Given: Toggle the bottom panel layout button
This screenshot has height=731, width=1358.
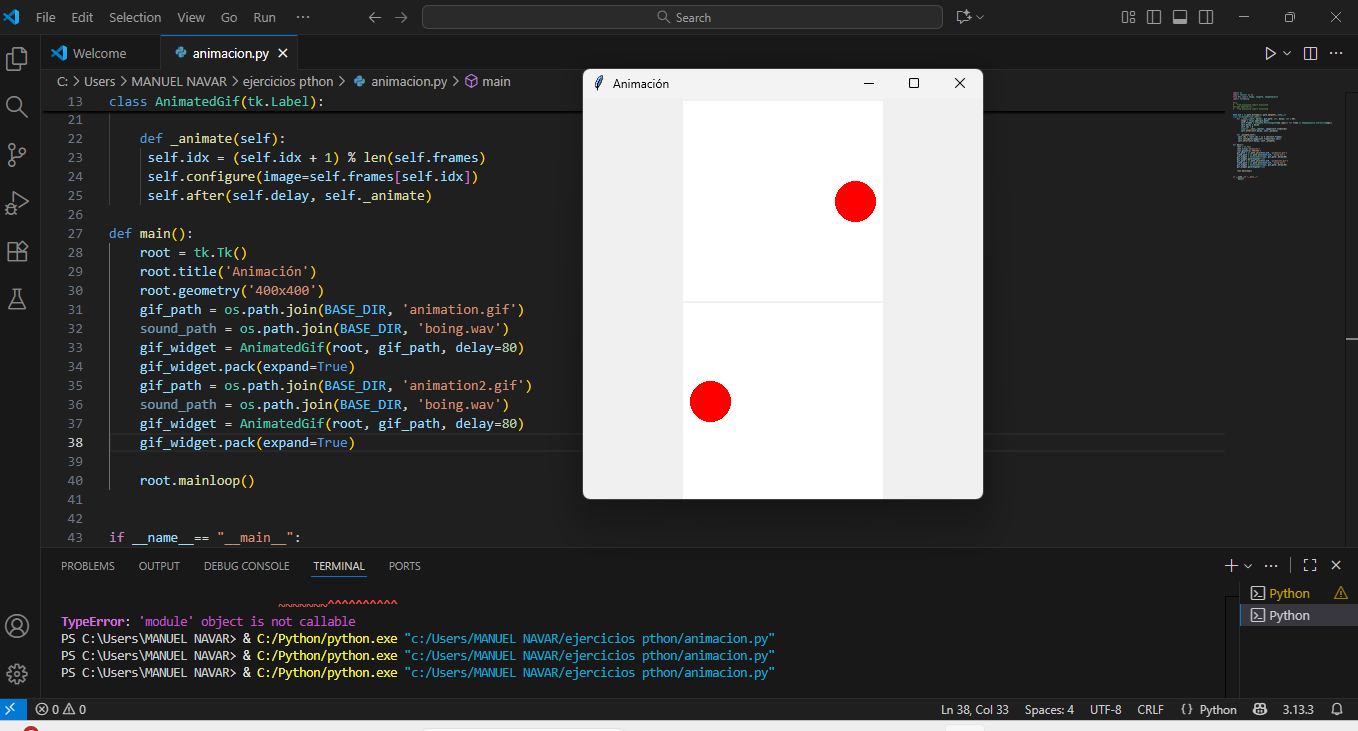Looking at the screenshot, I should pyautogui.click(x=1180, y=17).
